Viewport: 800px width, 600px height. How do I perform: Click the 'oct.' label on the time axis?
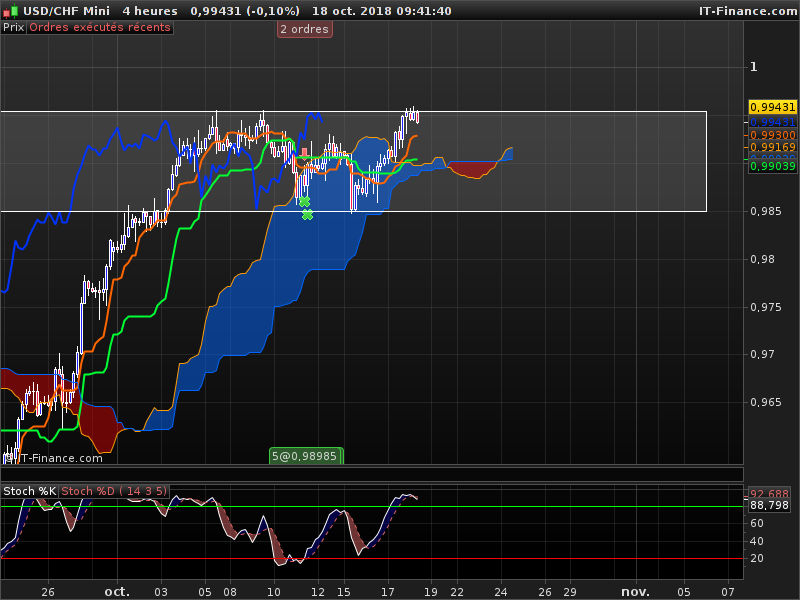117,592
